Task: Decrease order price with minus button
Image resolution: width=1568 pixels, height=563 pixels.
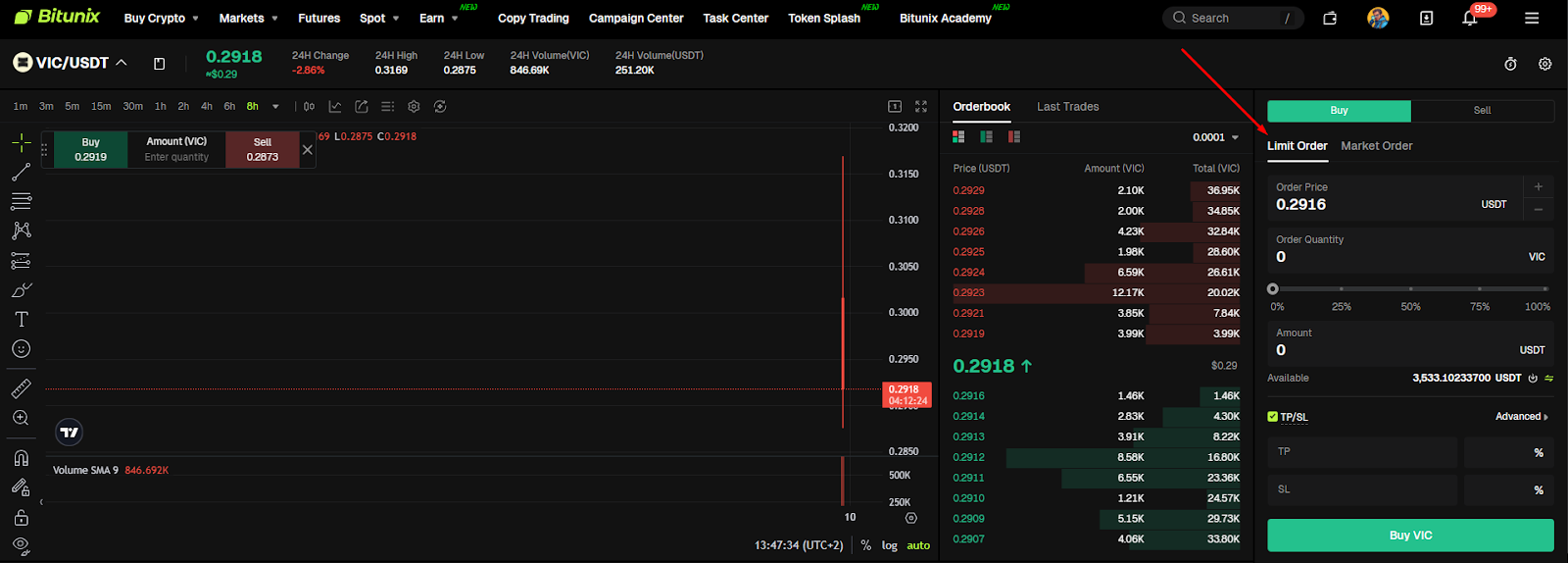Action: point(1539,209)
